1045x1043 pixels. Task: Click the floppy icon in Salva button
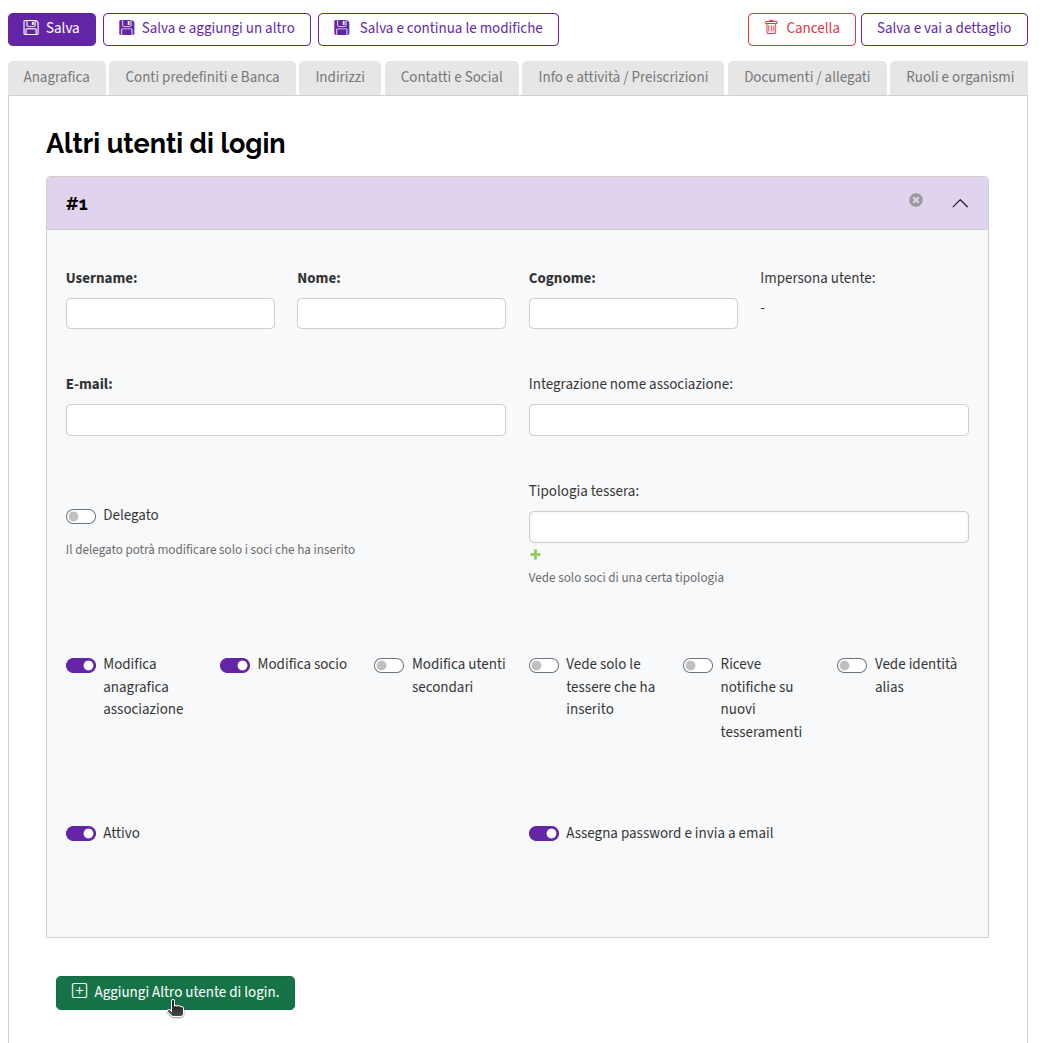31,28
